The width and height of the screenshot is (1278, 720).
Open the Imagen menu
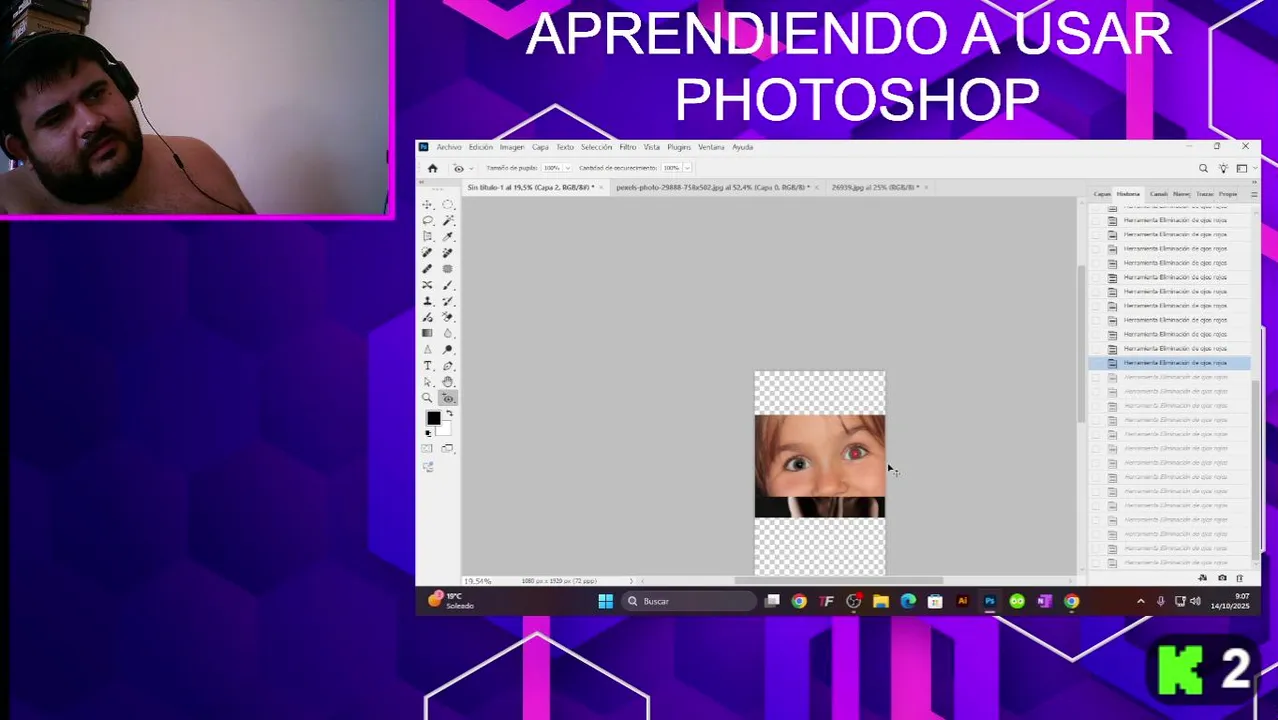click(x=512, y=147)
